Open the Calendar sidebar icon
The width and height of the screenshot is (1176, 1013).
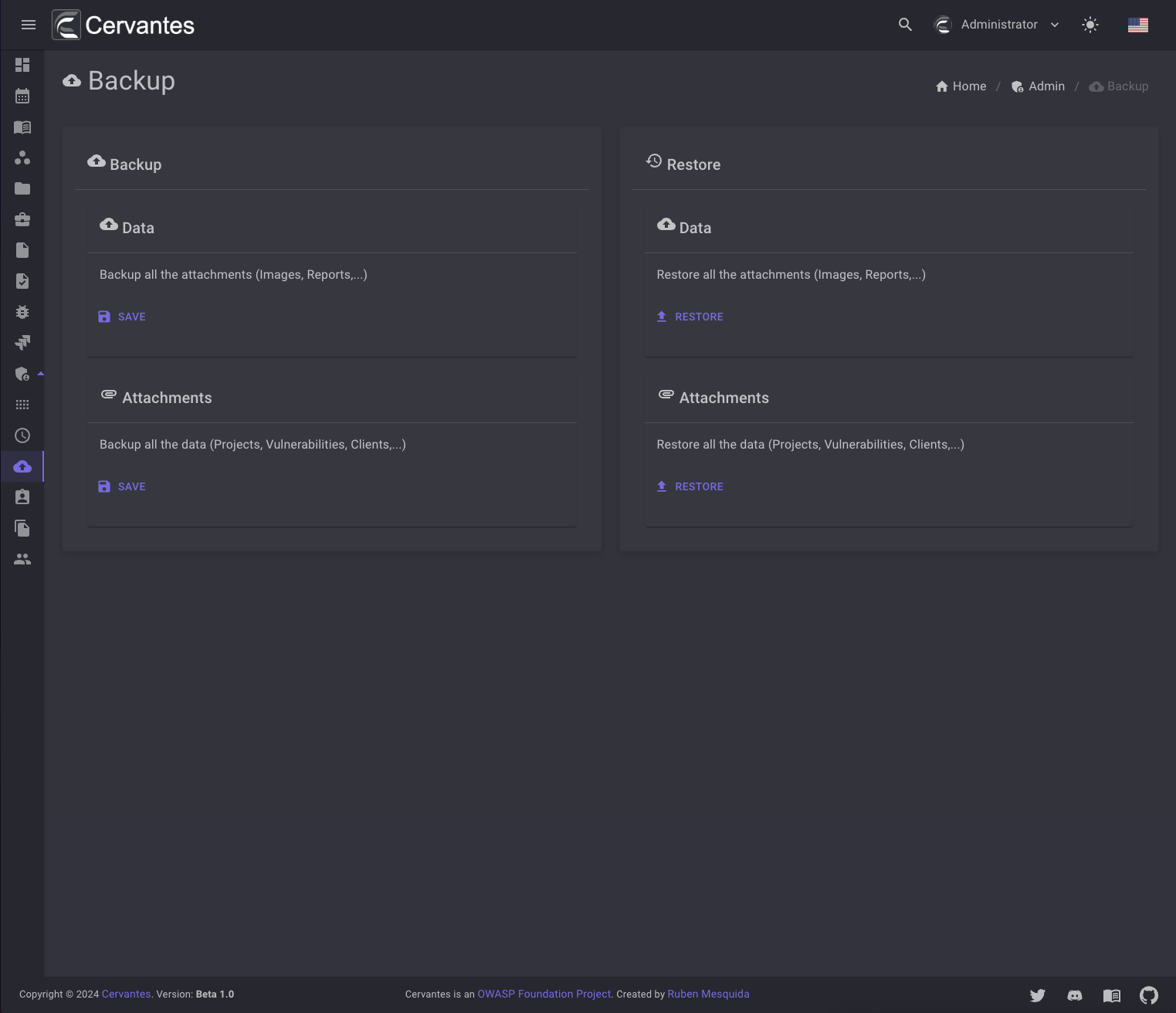(22, 96)
